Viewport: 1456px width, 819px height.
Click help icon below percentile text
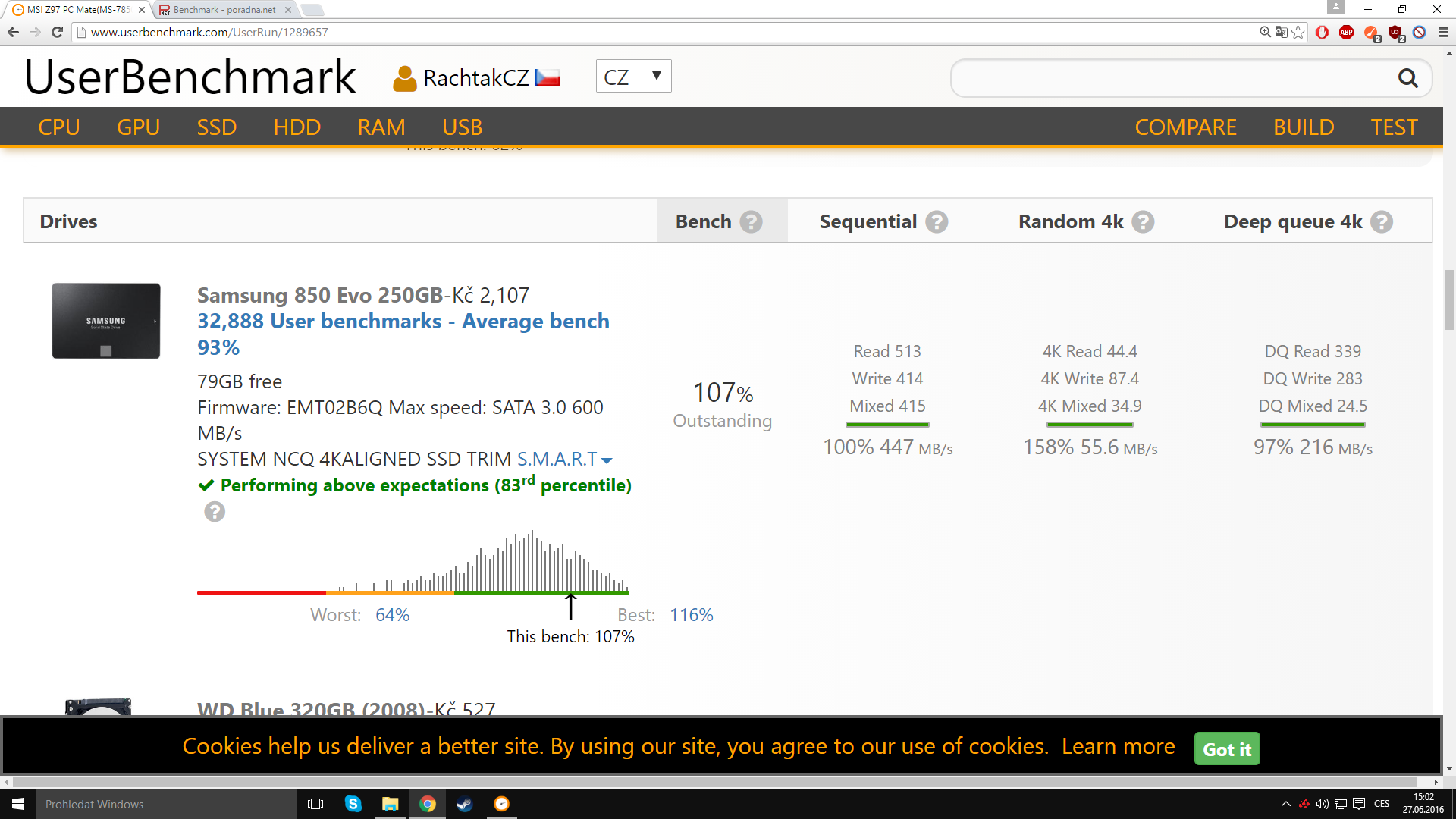(215, 512)
